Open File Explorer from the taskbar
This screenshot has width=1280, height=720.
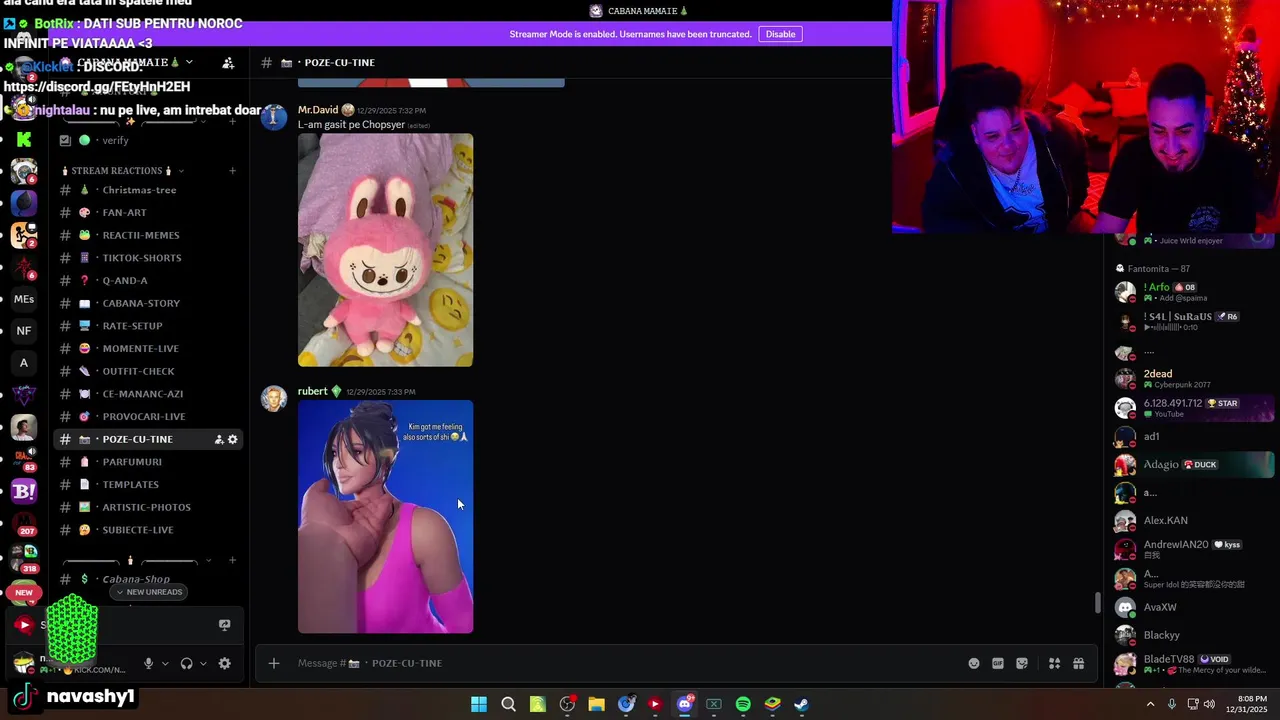(596, 704)
